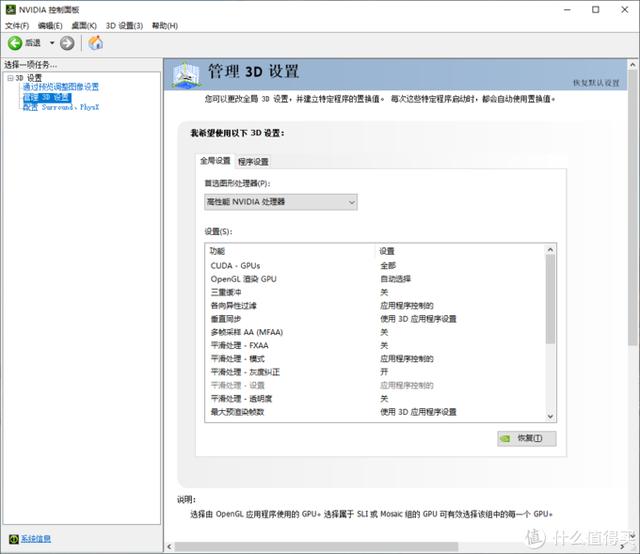
Task: Click the main panel vertical scrollbar thumb
Action: 633,207
